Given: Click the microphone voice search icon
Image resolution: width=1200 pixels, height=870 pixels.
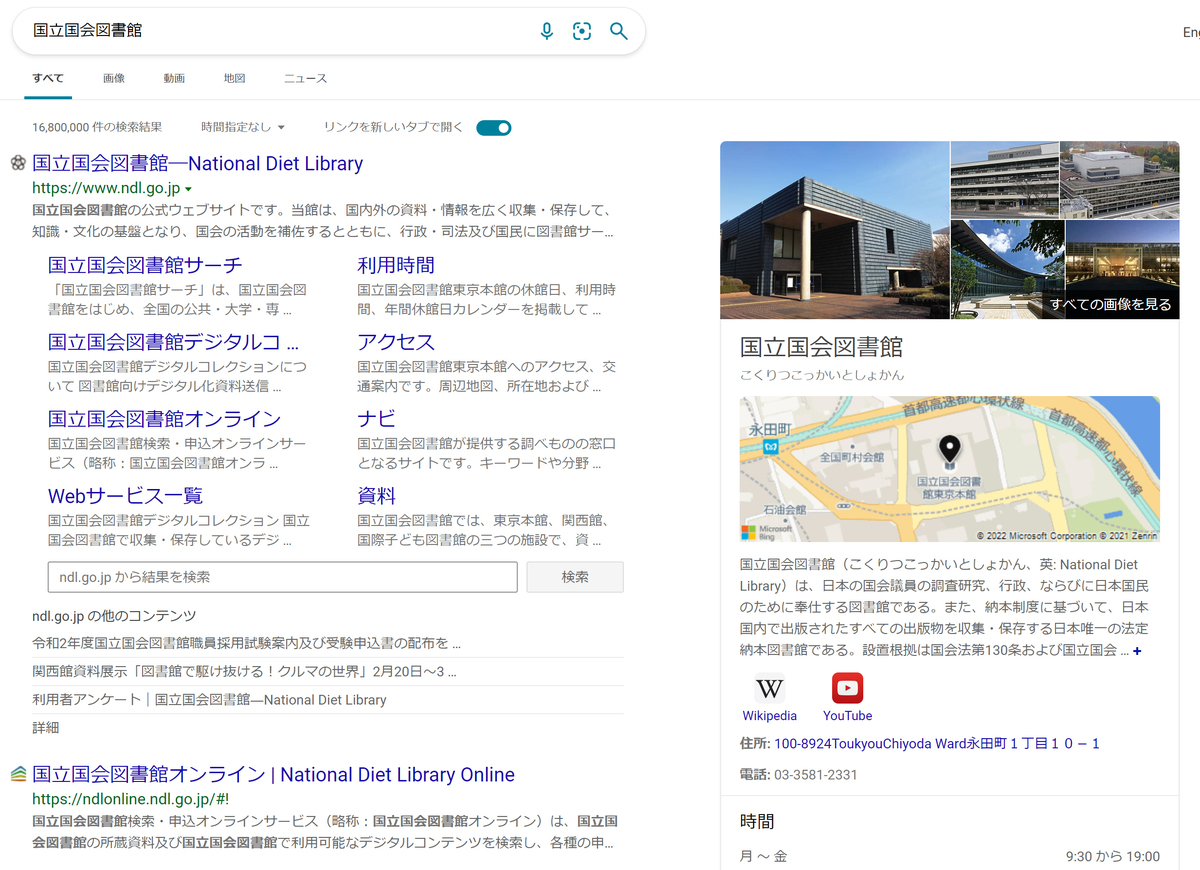Looking at the screenshot, I should (x=546, y=31).
